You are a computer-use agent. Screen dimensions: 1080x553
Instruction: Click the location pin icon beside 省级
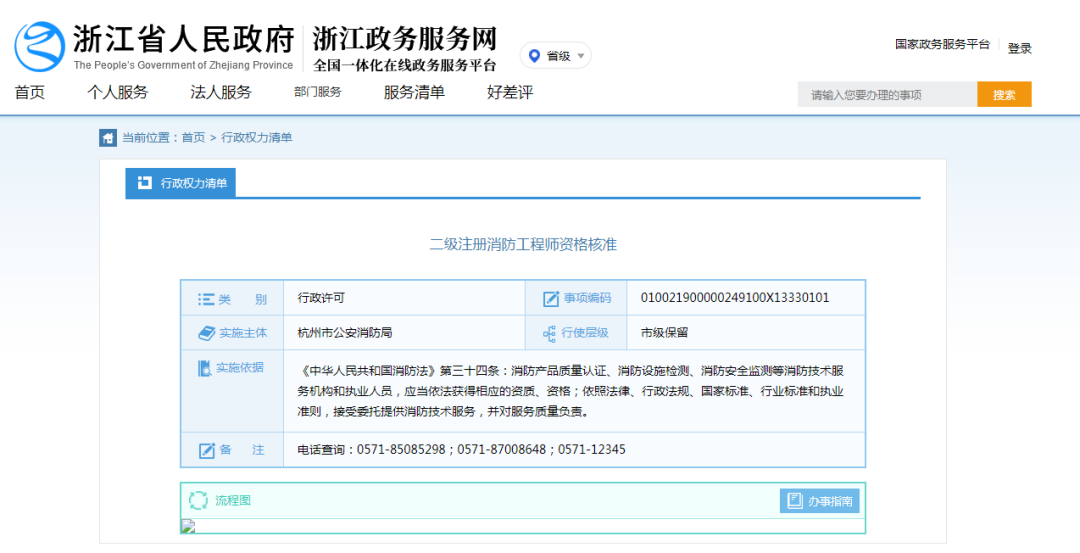coord(534,56)
